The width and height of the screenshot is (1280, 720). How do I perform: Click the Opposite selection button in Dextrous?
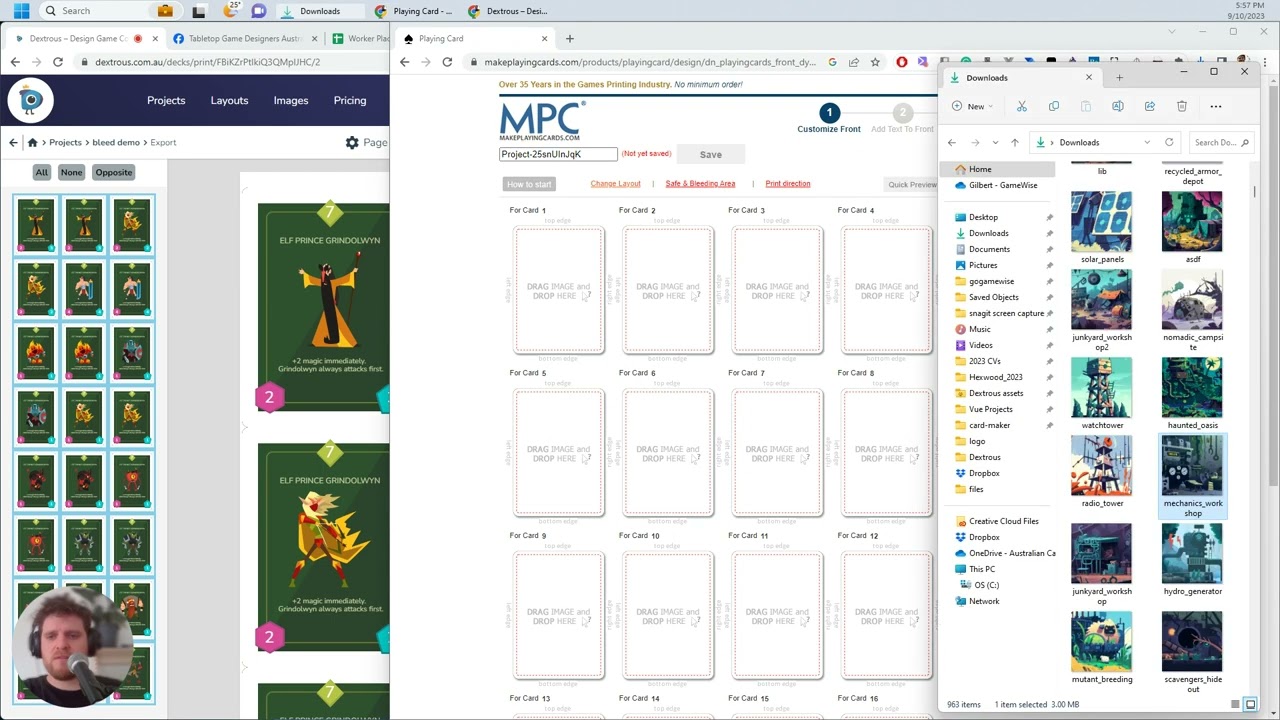[x=114, y=172]
